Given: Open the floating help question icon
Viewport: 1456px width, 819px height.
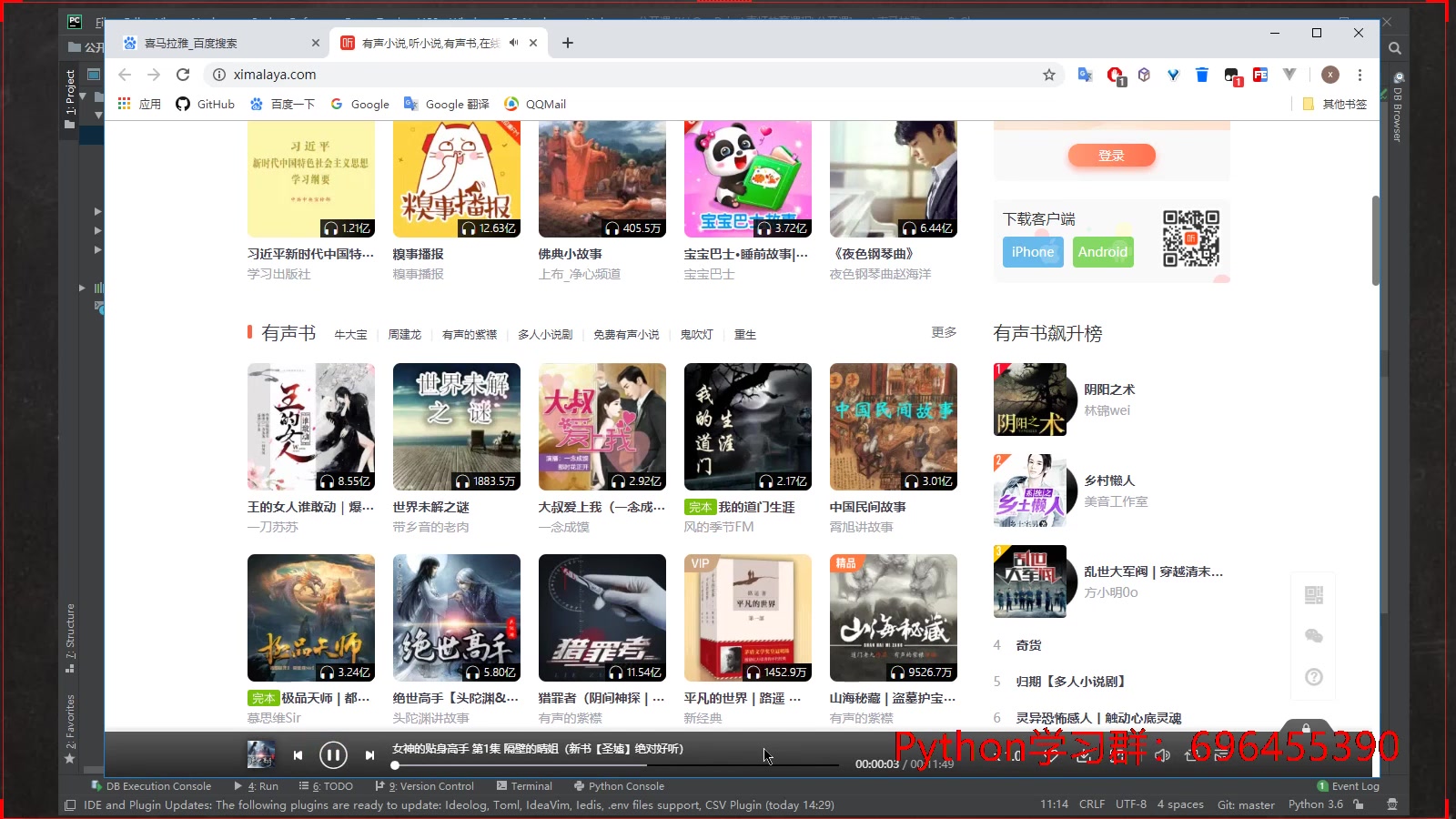Looking at the screenshot, I should [x=1313, y=677].
